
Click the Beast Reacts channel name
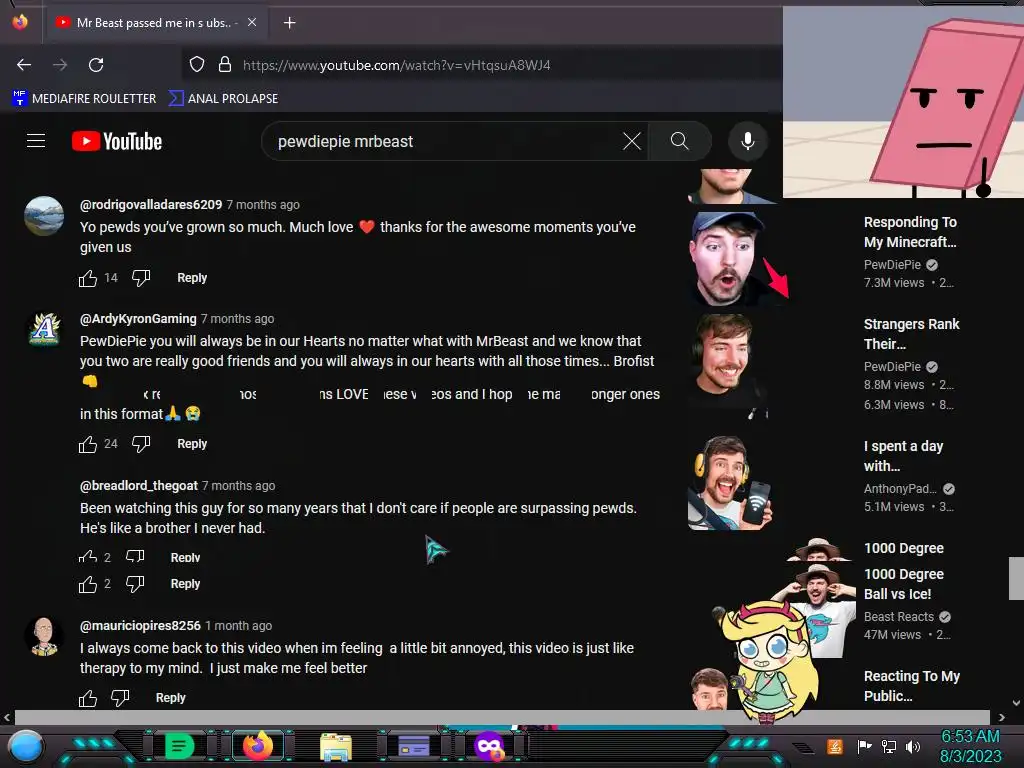click(899, 616)
